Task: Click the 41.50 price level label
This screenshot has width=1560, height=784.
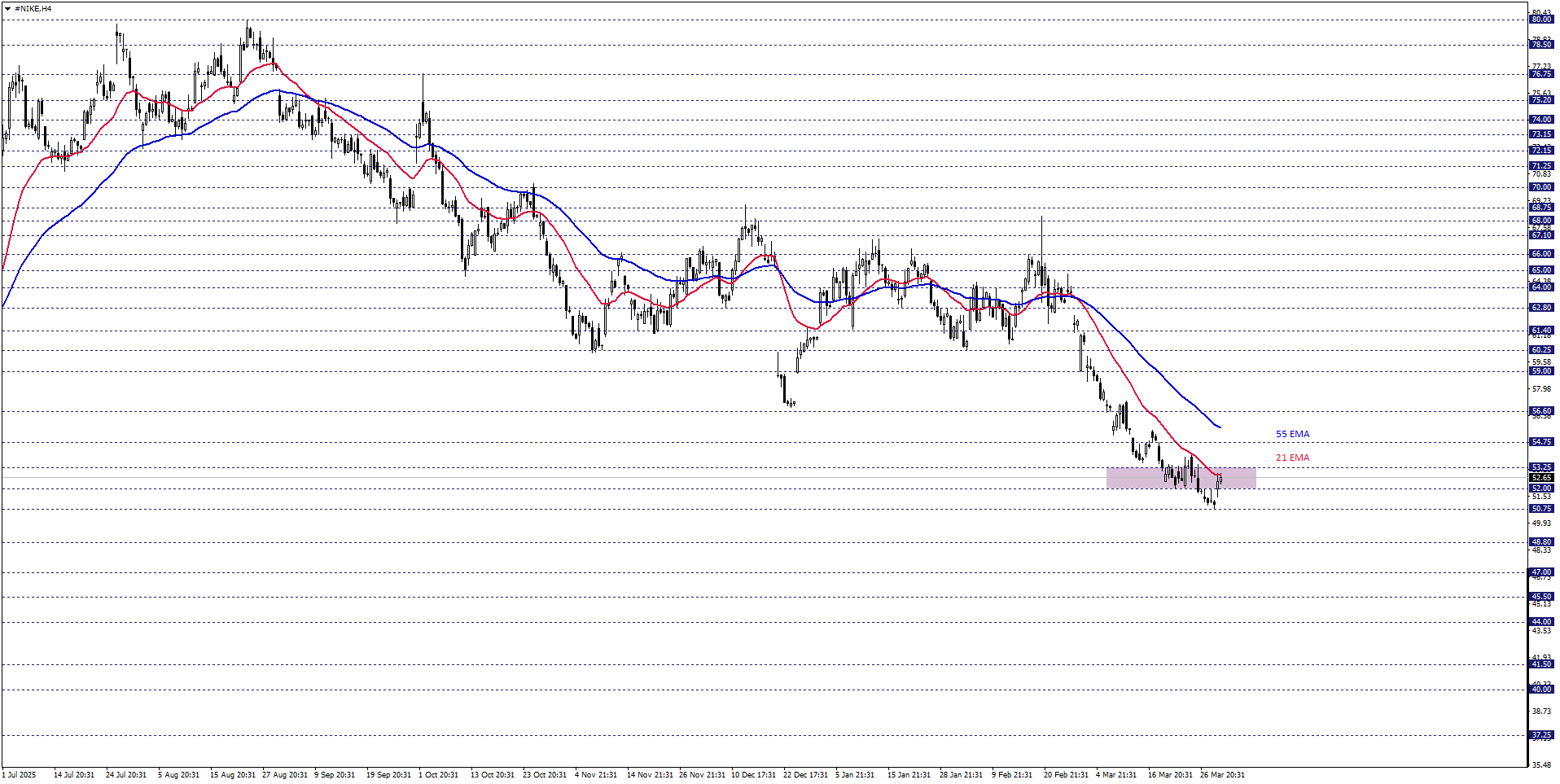Action: (1541, 664)
